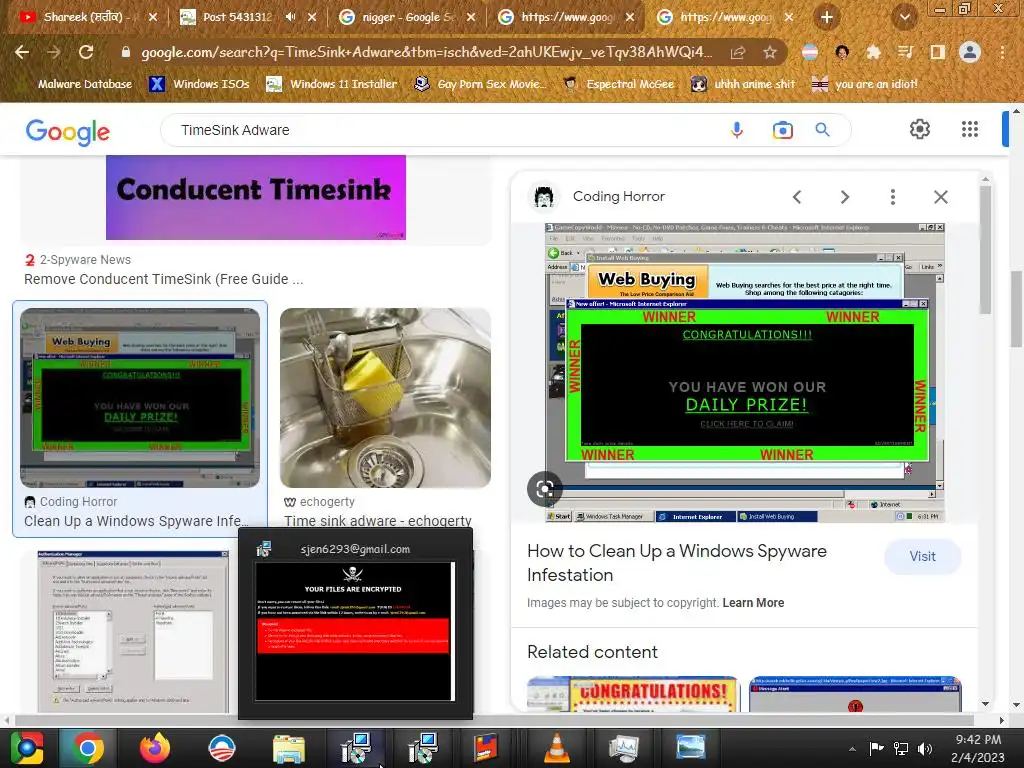Screen dimensions: 1024x768
Task: Open the volume control in tray
Action: [x=924, y=749]
